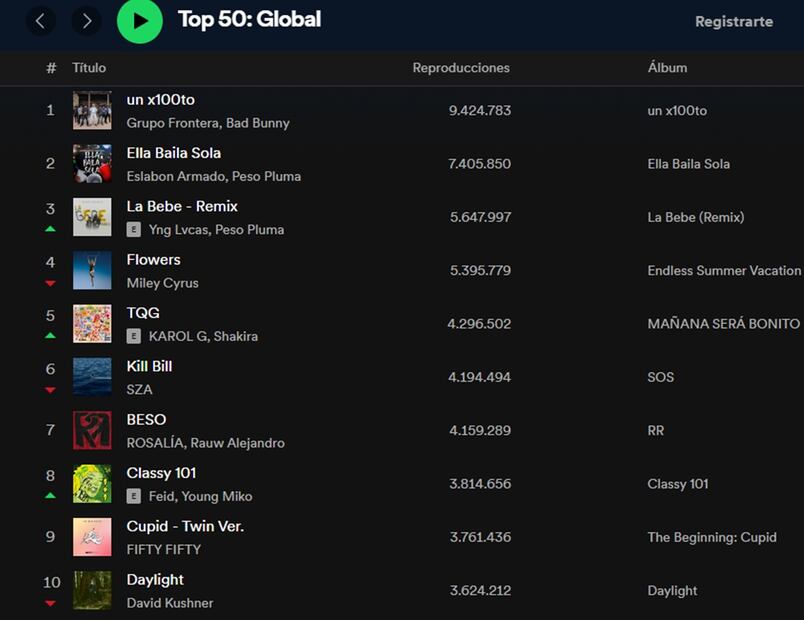Click the forward navigation arrow
This screenshot has height=620, width=804.
coord(86,21)
